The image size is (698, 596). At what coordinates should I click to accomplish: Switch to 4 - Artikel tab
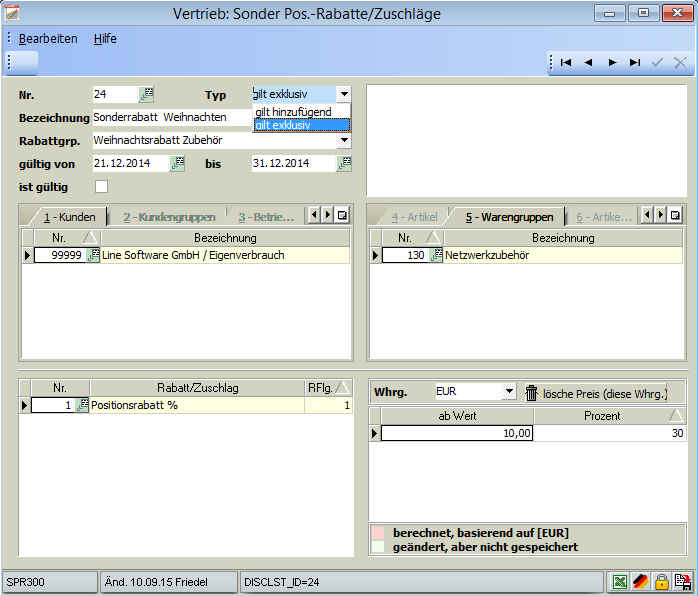(x=414, y=217)
